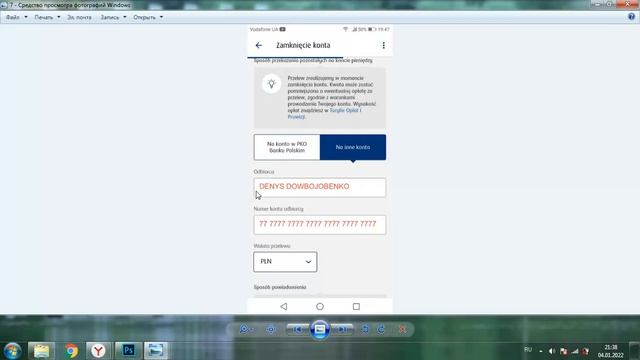Click the Numer konta odbiorcy field
The image size is (640, 360).
tap(320, 224)
